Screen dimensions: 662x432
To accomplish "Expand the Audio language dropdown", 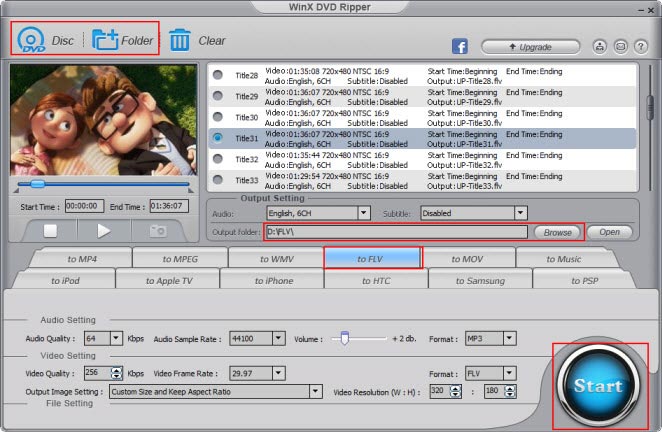I will pyautogui.click(x=364, y=213).
